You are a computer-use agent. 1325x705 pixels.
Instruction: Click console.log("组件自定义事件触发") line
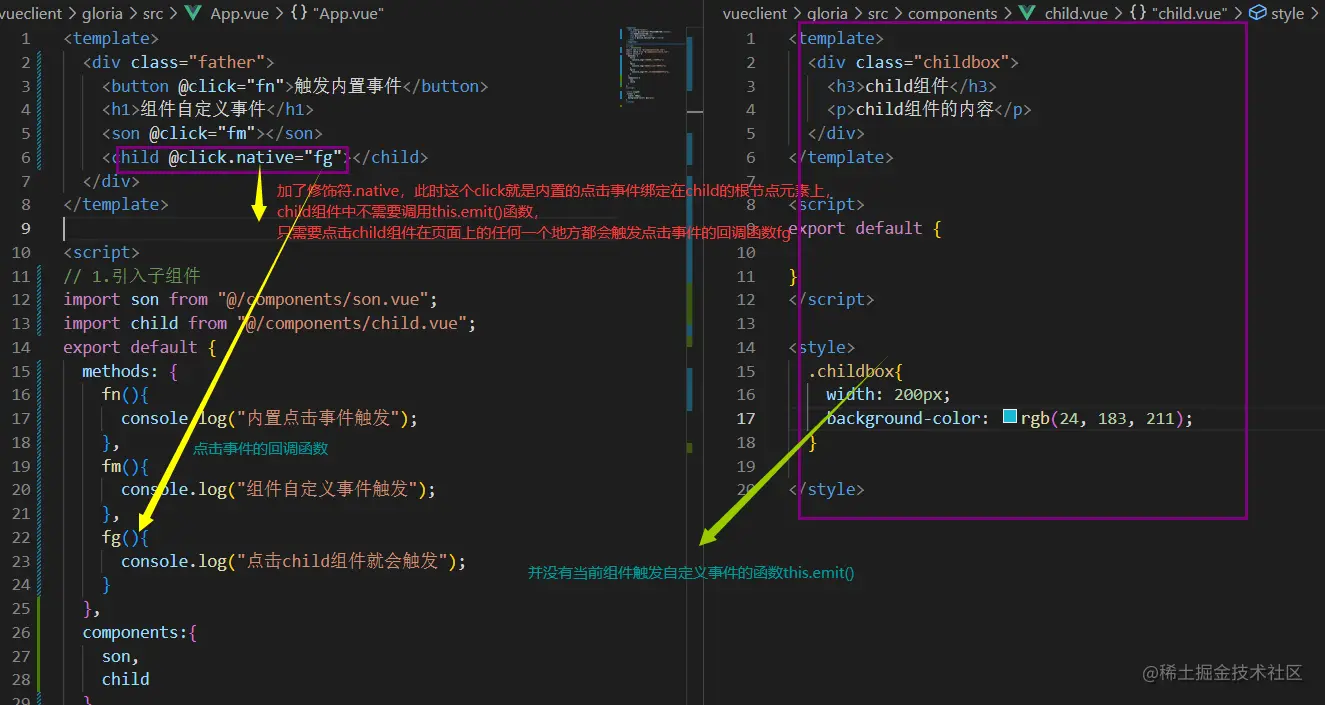pyautogui.click(x=279, y=489)
